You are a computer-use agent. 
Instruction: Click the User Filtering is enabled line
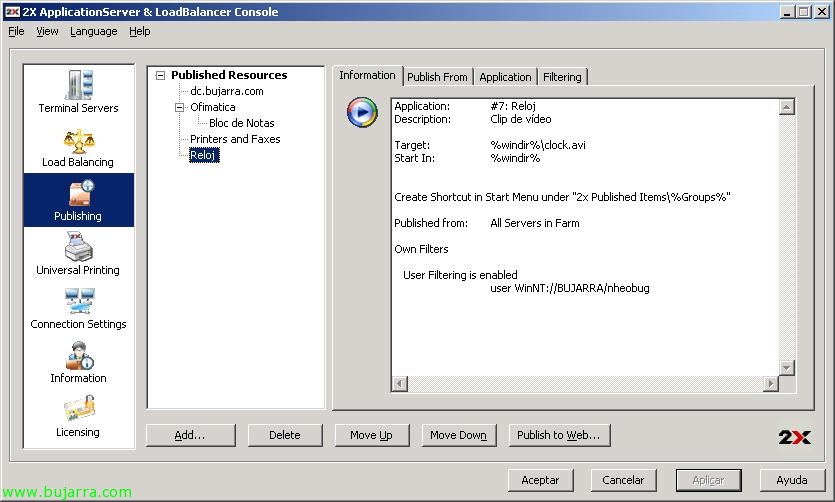point(460,275)
